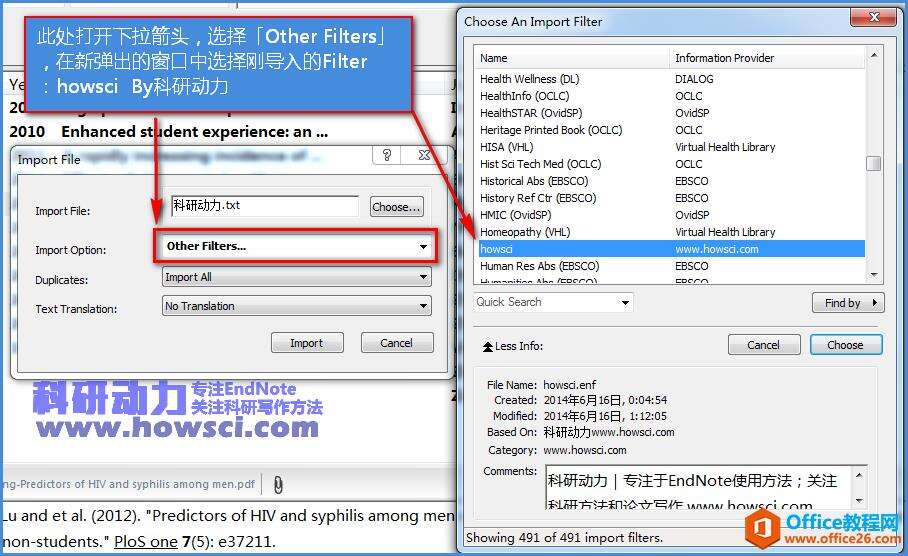
Task: Open the Quick Search dropdown arrow
Action: tap(625, 302)
